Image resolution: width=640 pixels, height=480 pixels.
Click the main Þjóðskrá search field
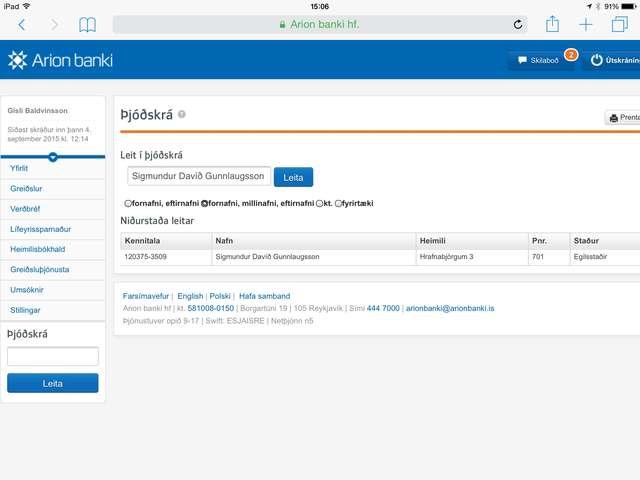point(199,176)
